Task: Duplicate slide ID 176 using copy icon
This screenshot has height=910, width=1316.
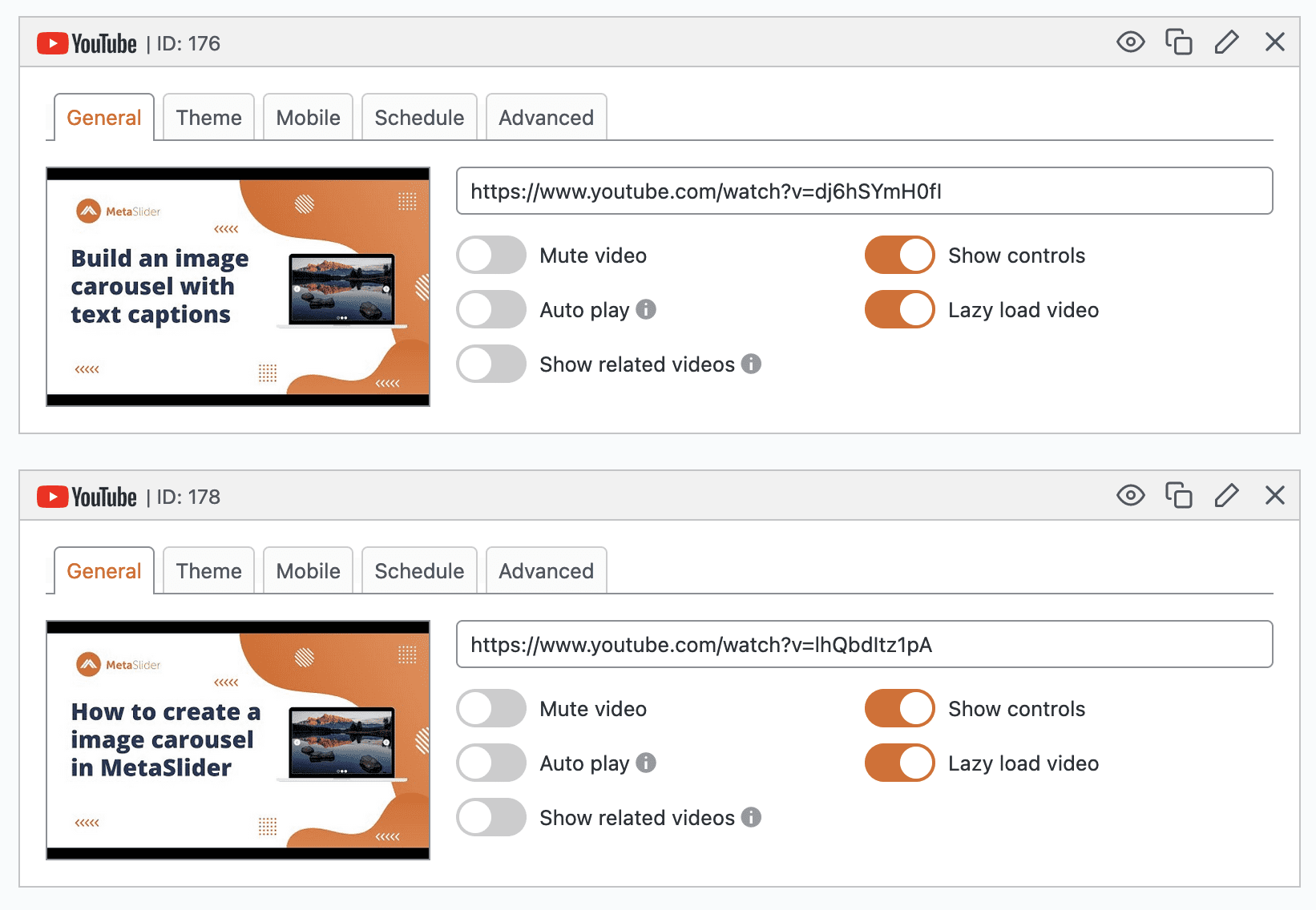Action: coord(1178,42)
